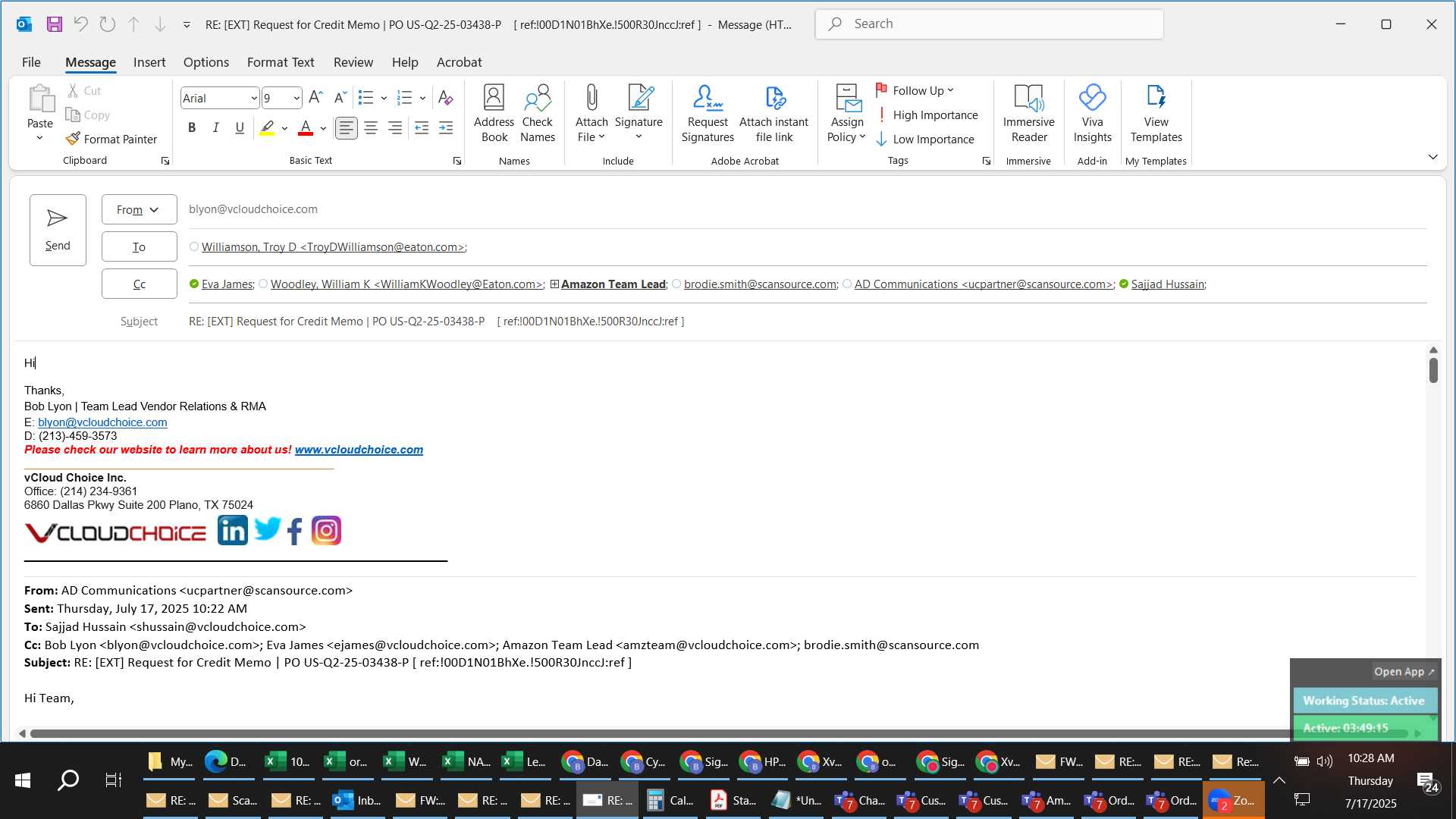
Task: Open Follow Up dropdown
Action: click(x=915, y=90)
